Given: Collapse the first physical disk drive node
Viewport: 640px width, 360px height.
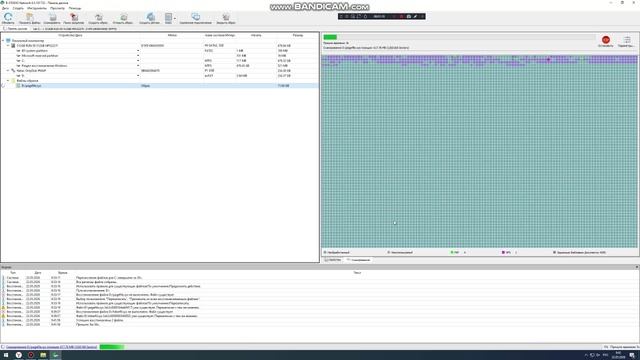Looking at the screenshot, I should [x=8, y=46].
